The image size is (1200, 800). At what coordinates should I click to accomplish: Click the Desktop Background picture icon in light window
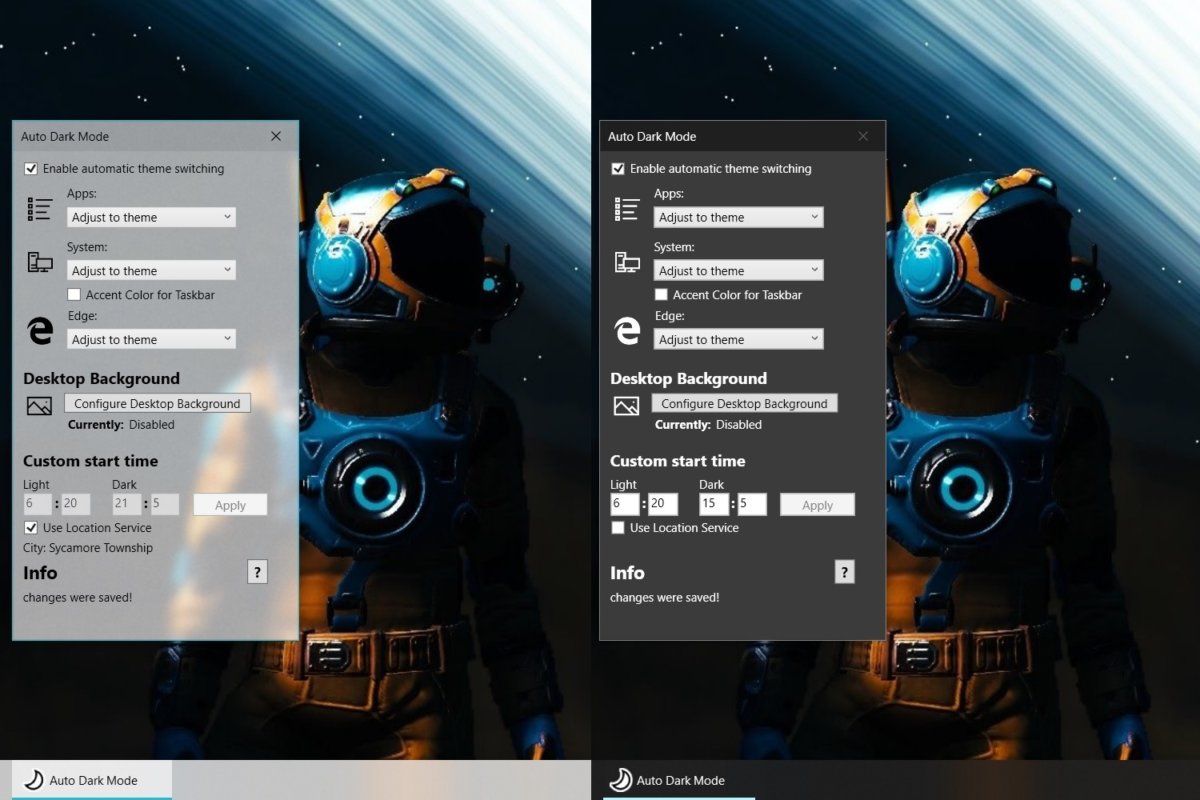(39, 406)
